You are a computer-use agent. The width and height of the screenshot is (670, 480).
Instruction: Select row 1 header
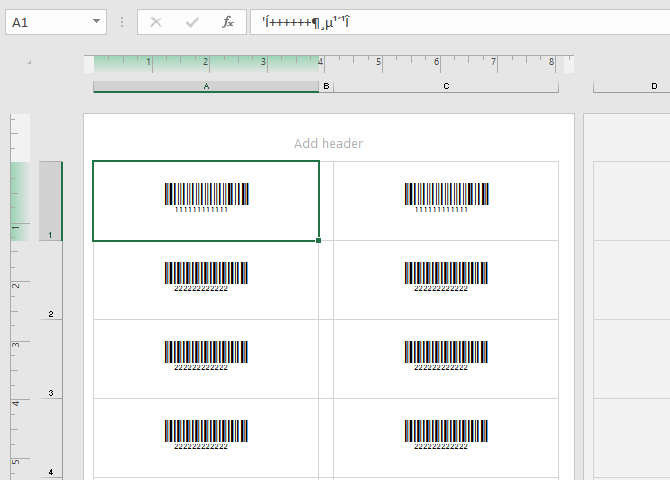50,201
